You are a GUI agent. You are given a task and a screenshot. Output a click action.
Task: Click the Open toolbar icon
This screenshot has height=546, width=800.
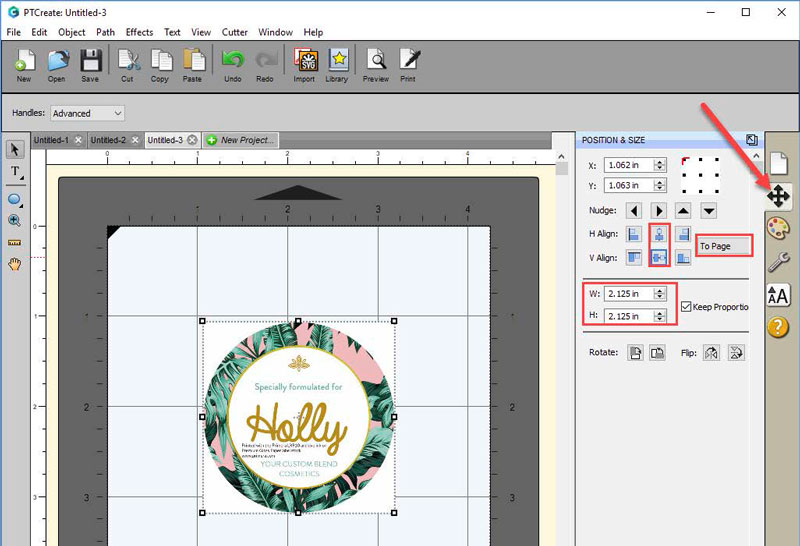[57, 65]
